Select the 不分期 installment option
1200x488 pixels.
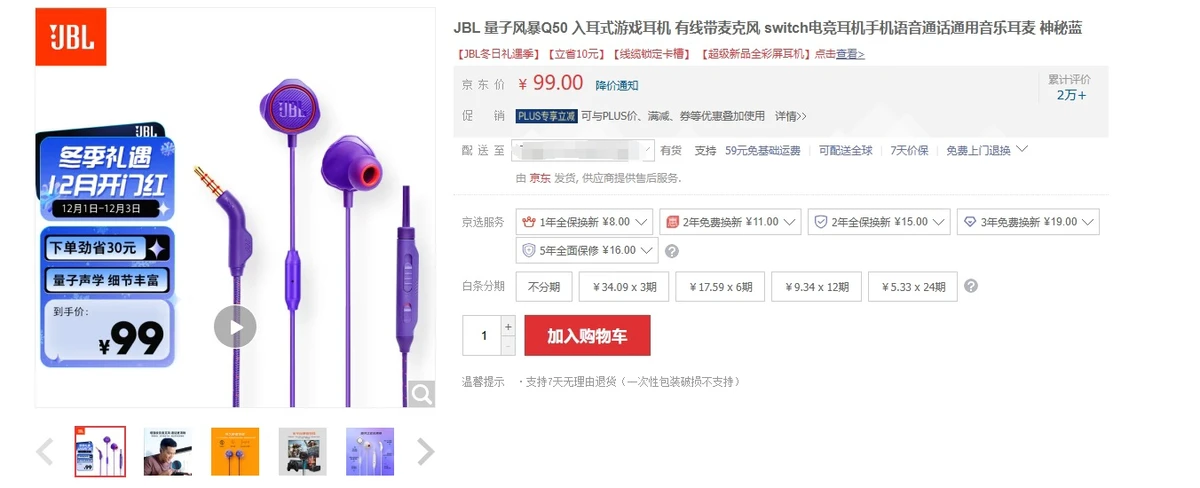pos(545,287)
